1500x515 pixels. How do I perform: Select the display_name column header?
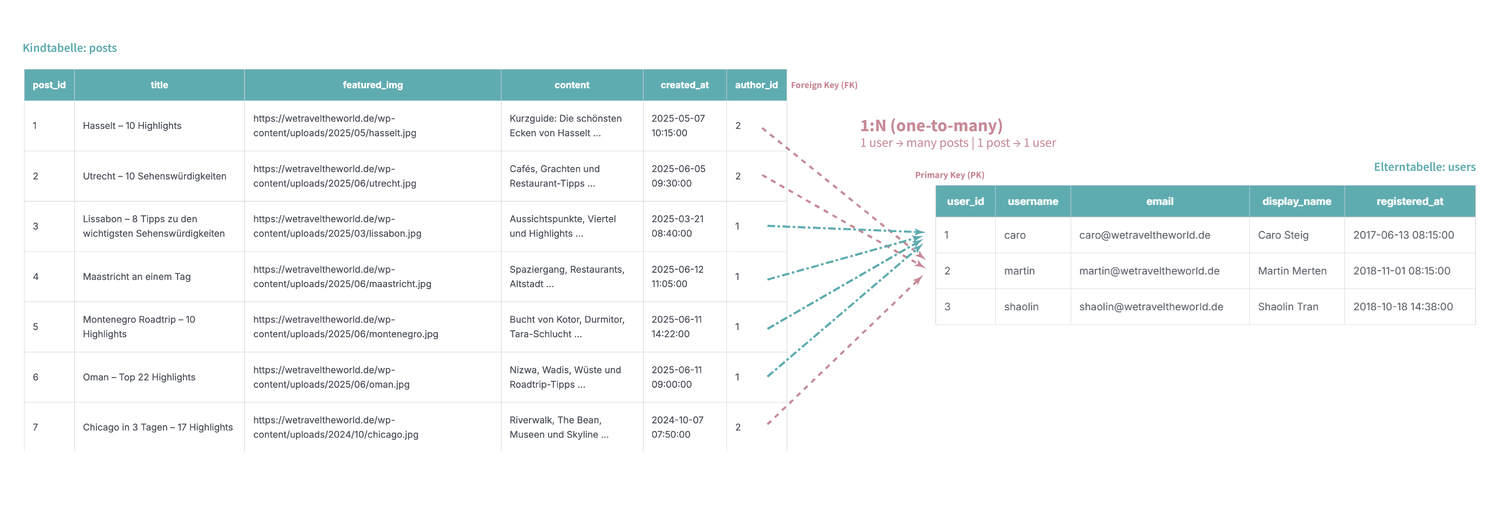[1296, 201]
